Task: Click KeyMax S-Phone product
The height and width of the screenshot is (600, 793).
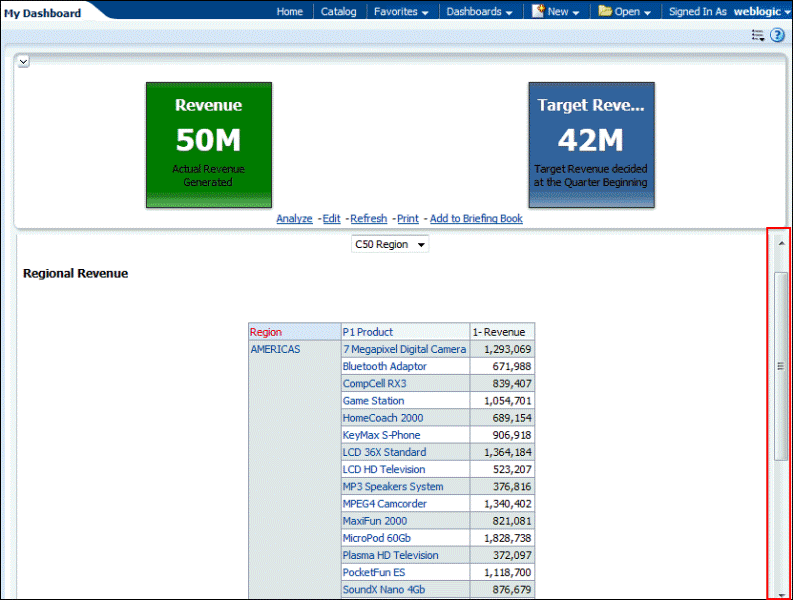Action: click(x=381, y=435)
